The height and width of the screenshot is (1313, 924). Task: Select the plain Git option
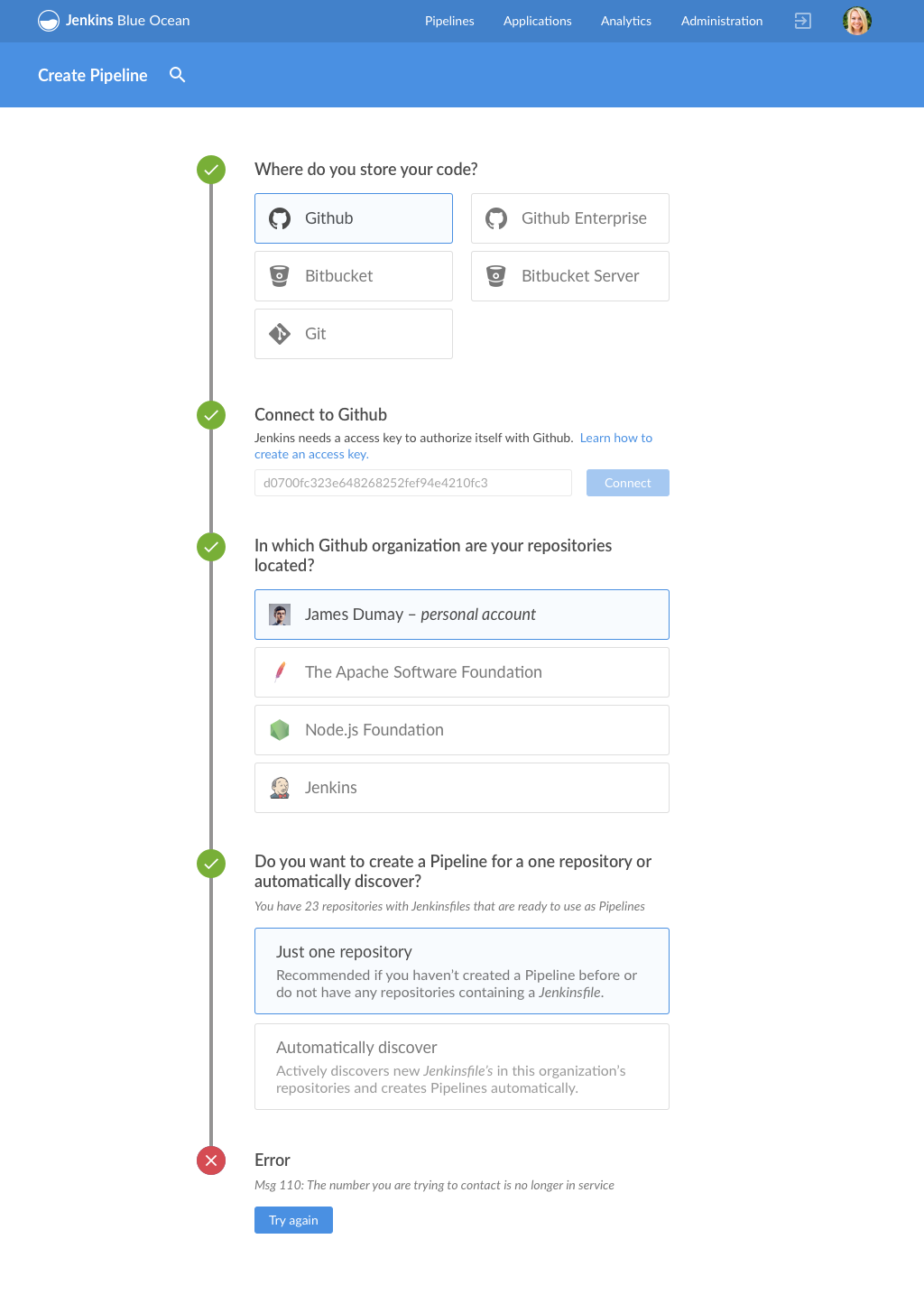[x=354, y=334]
